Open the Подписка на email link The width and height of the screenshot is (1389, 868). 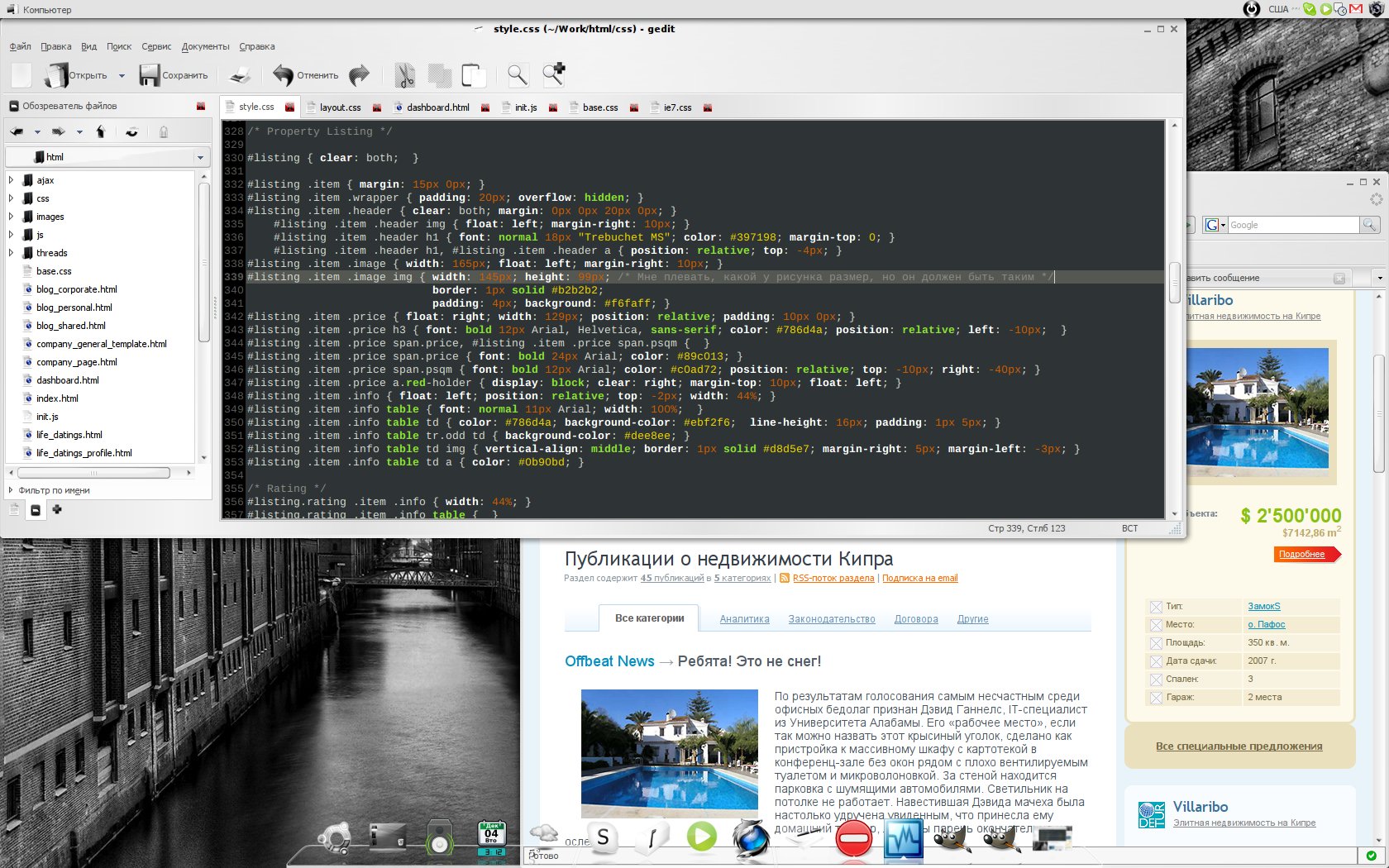pos(919,578)
